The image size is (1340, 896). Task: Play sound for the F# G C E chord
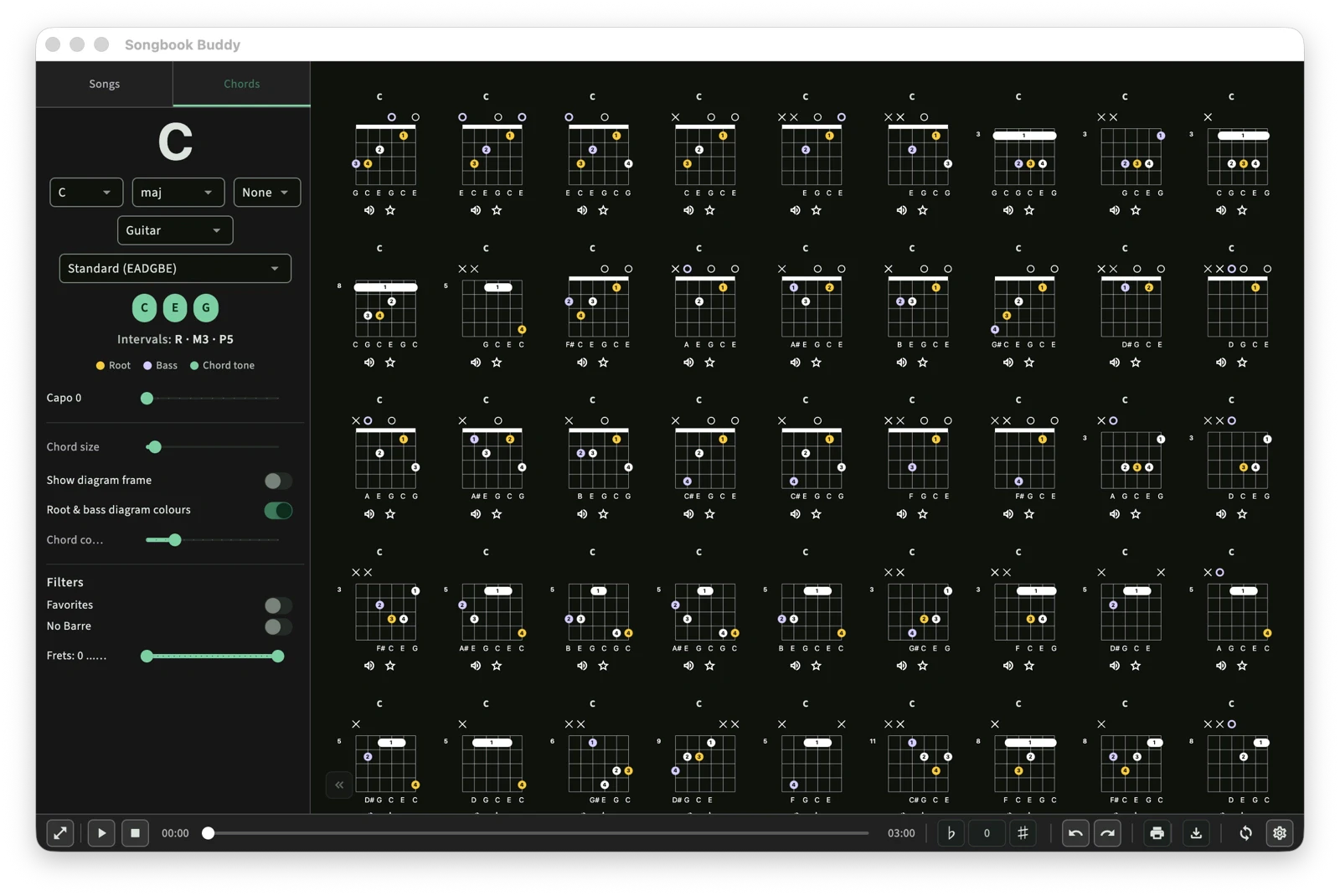tap(1008, 514)
